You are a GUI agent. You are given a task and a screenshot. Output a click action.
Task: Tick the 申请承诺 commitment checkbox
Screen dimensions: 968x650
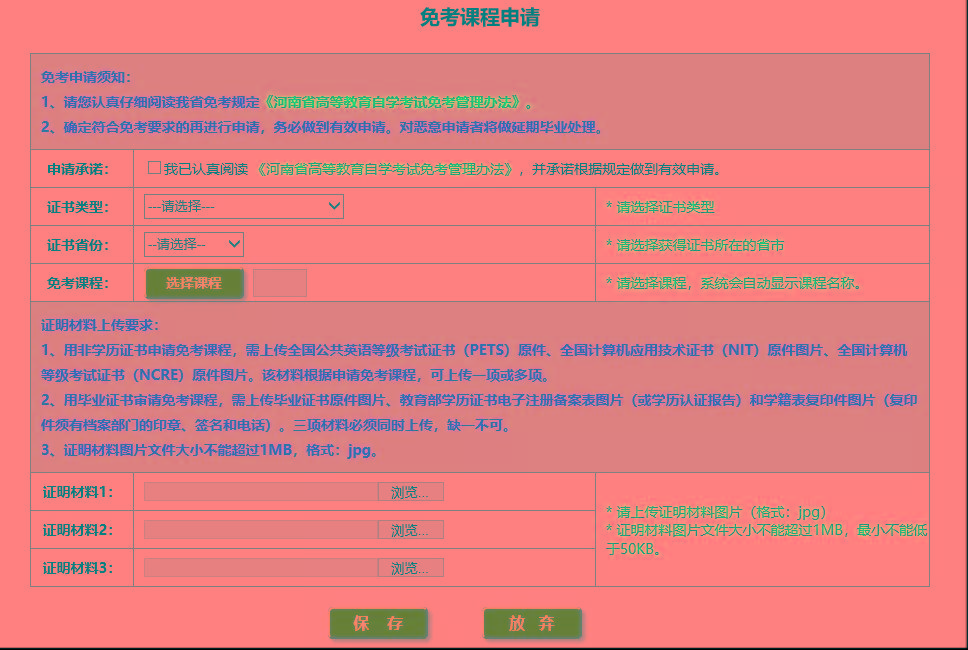click(155, 167)
